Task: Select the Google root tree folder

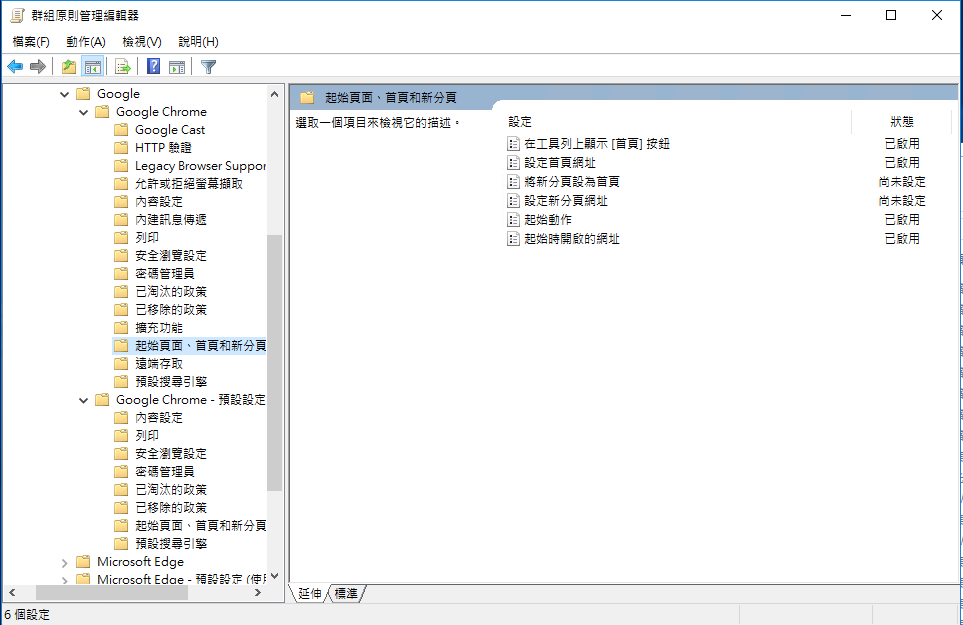Action: click(x=119, y=94)
